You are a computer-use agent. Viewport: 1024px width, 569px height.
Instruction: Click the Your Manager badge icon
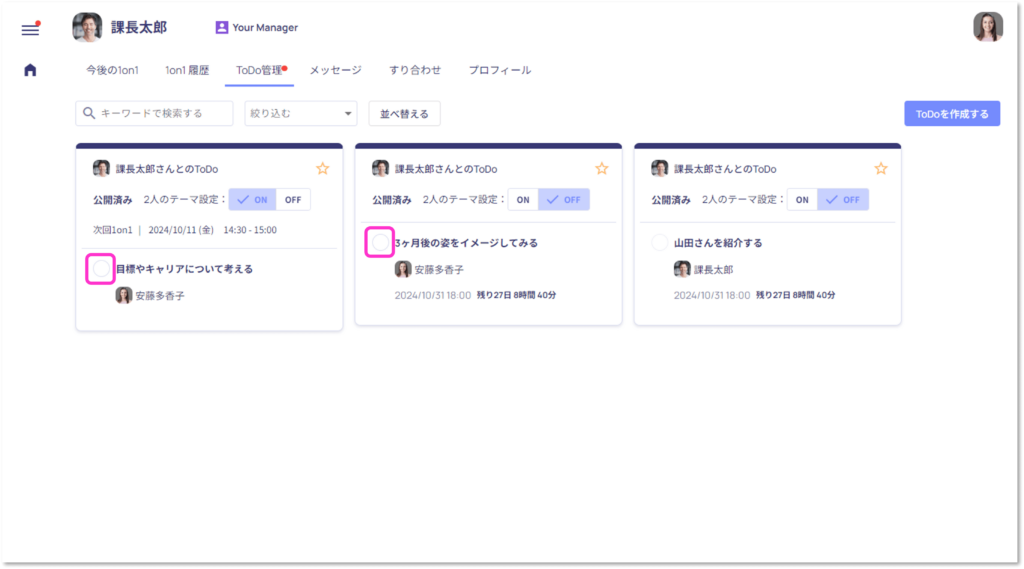[221, 27]
